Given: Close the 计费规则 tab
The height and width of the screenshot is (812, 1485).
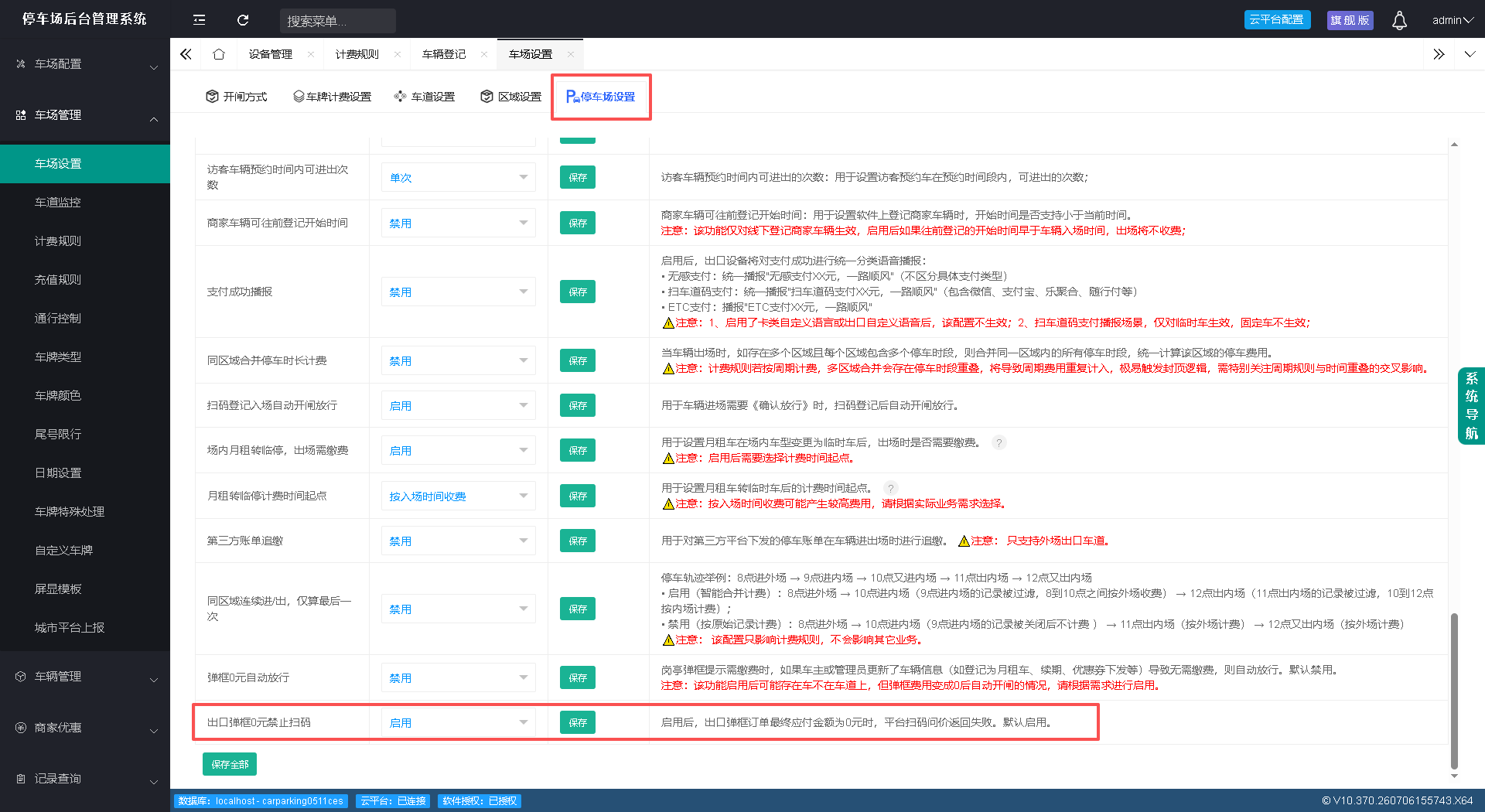Looking at the screenshot, I should [398, 54].
